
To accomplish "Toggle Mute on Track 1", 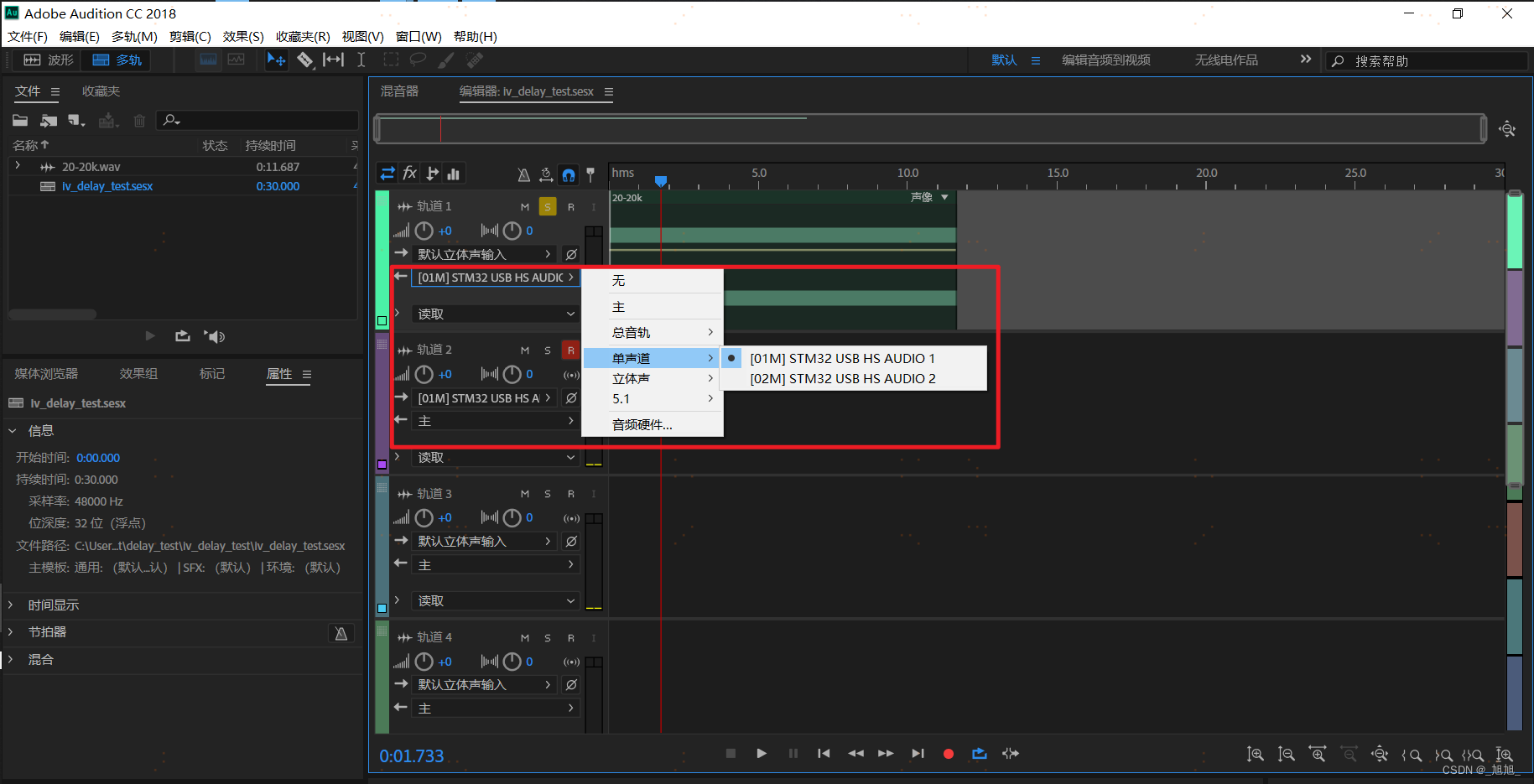I will click(x=525, y=206).
